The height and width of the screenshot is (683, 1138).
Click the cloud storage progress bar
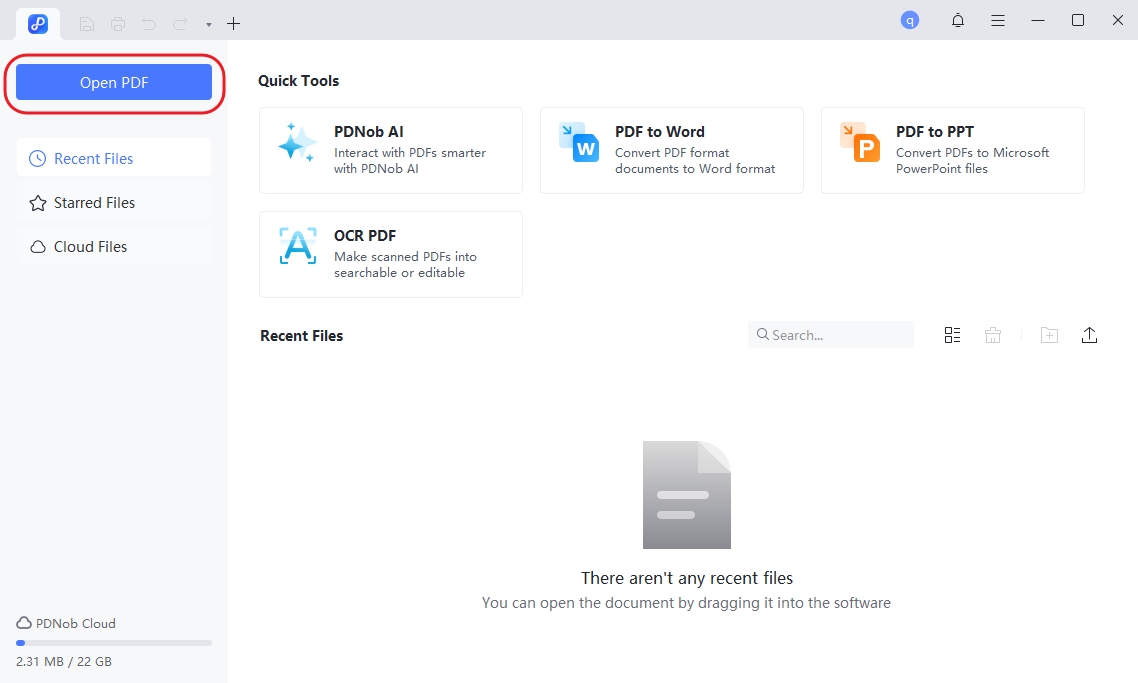pyautogui.click(x=113, y=643)
